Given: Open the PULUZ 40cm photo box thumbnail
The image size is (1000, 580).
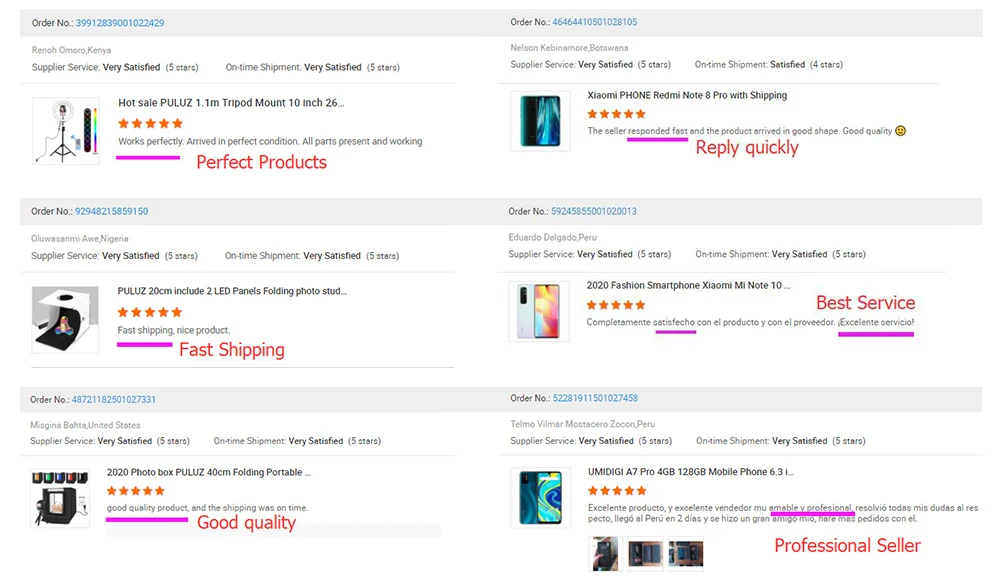Looking at the screenshot, I should 59,498.
